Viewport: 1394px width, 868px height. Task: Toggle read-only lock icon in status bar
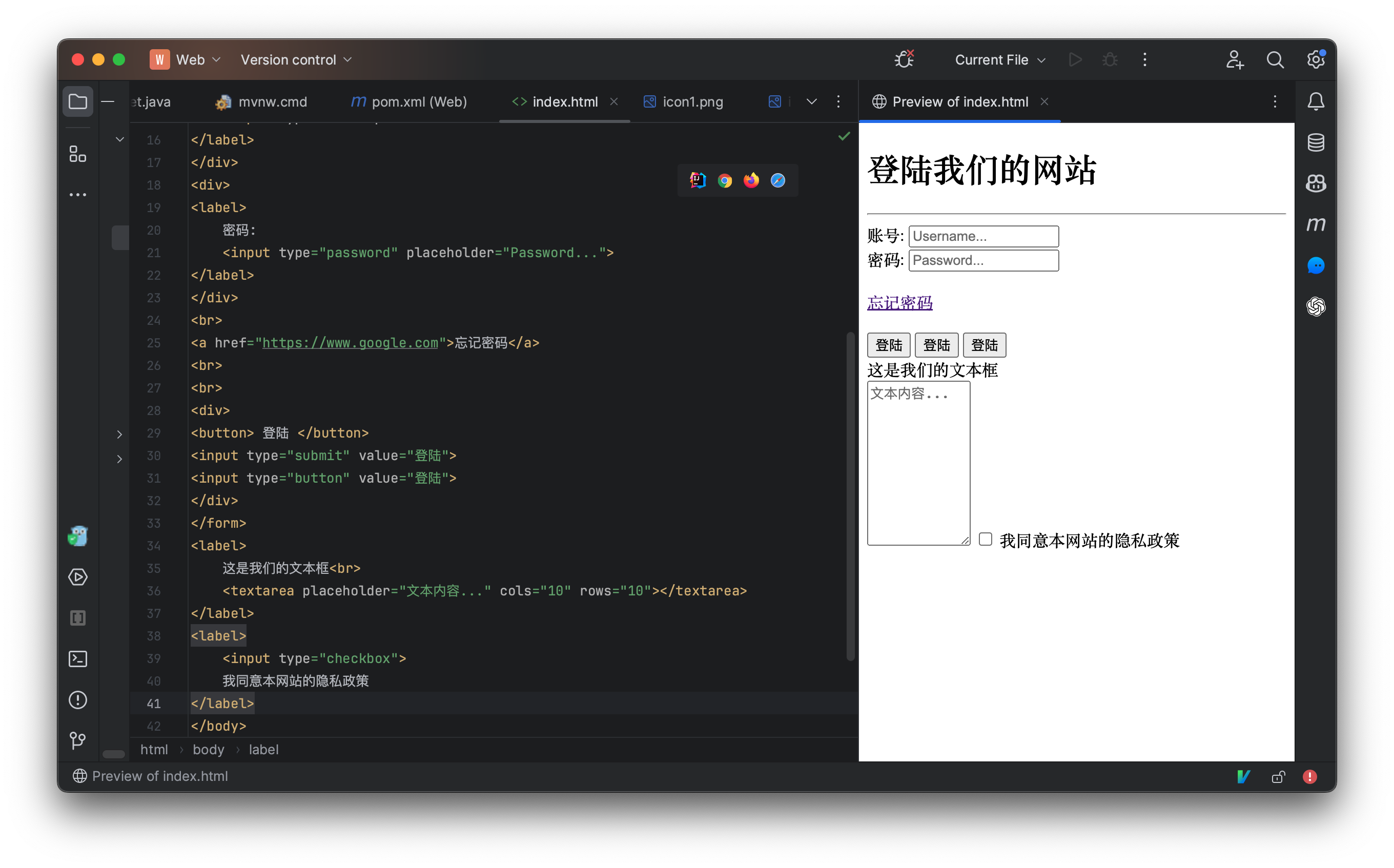tap(1278, 776)
